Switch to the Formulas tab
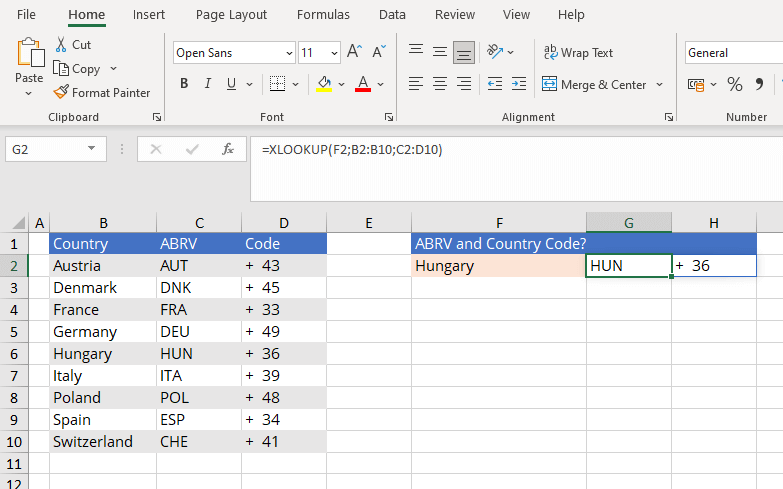The height and width of the screenshot is (489, 783). tap(323, 15)
